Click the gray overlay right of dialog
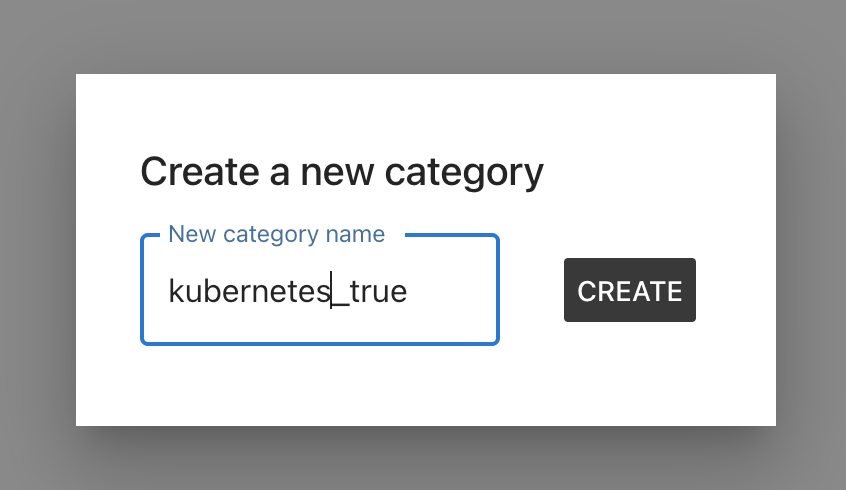The width and height of the screenshot is (846, 490). 810,250
